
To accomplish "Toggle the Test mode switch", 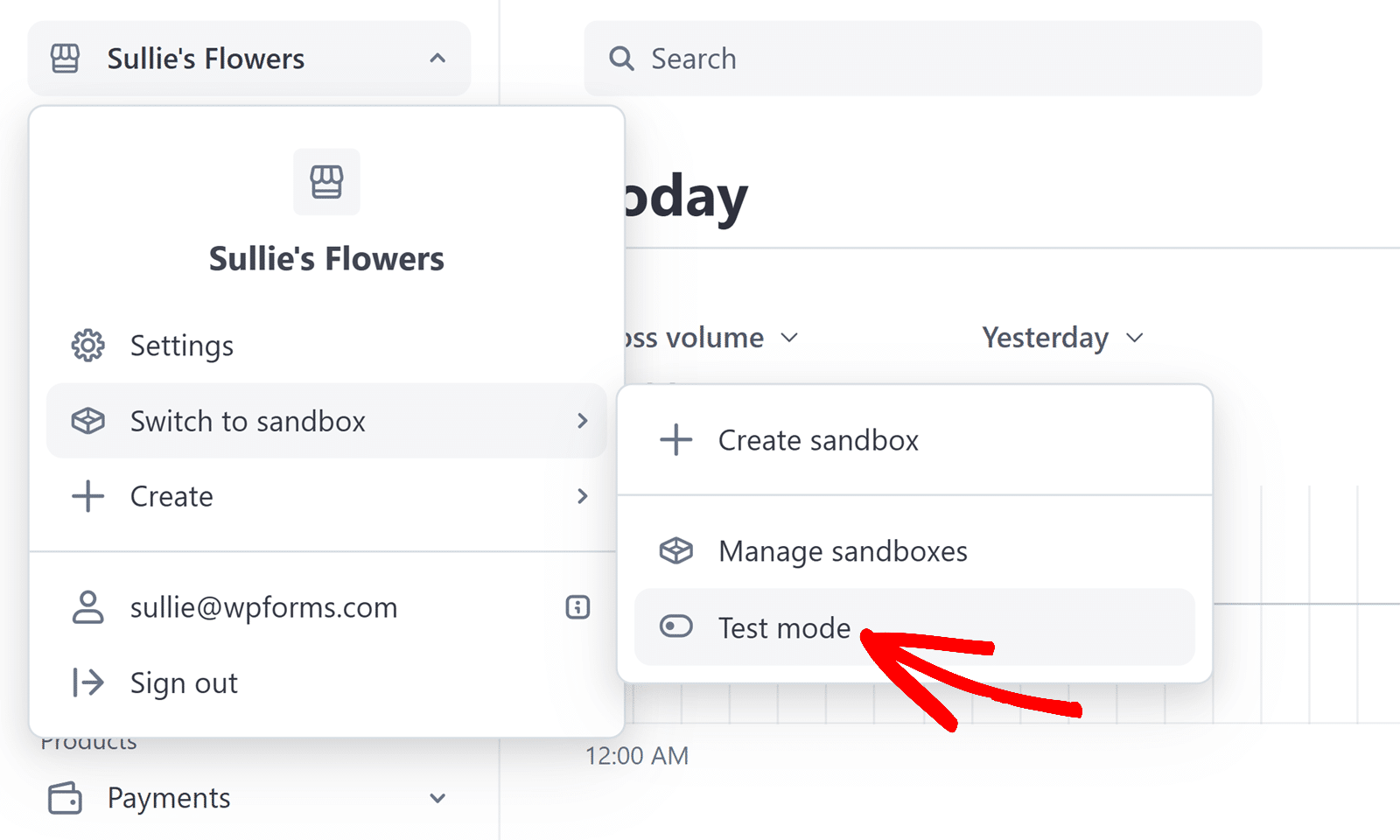I will [x=675, y=626].
